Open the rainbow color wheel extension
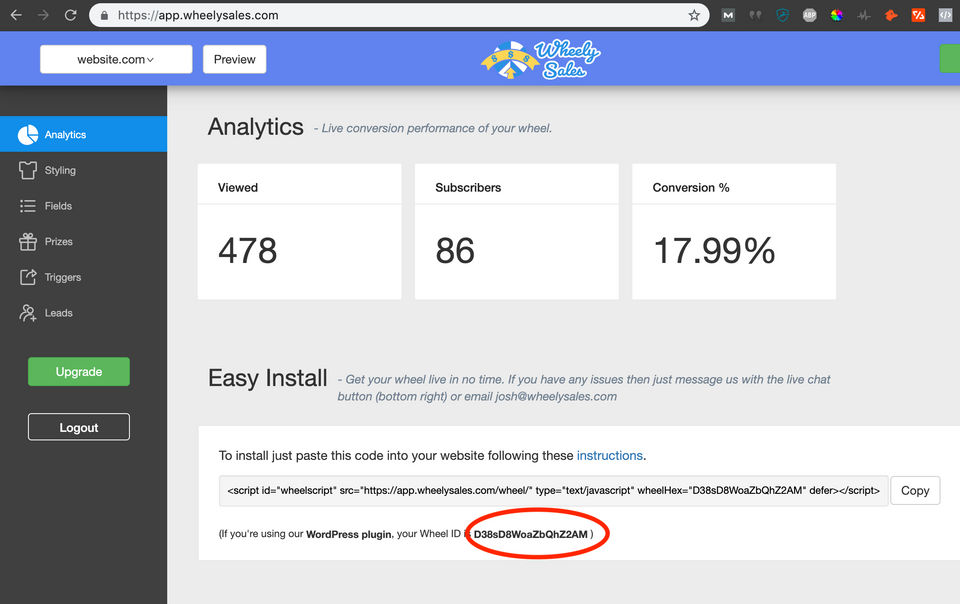This screenshot has width=960, height=604. 837,16
